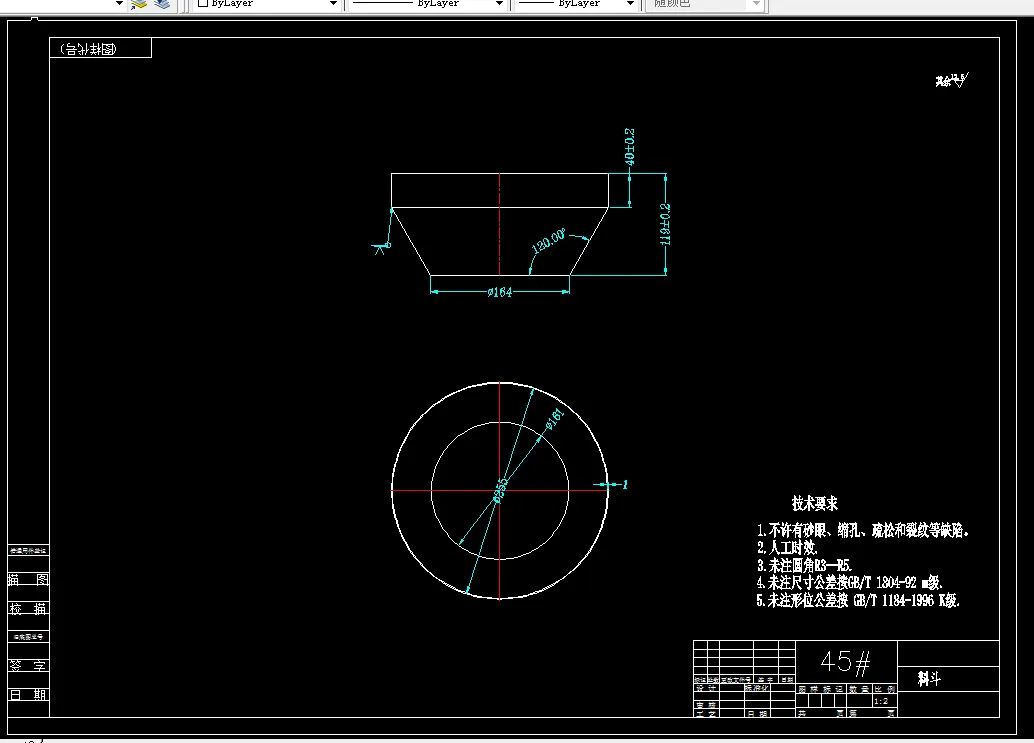
Task: Select the 119±0.2 dimension text
Action: coord(665,224)
